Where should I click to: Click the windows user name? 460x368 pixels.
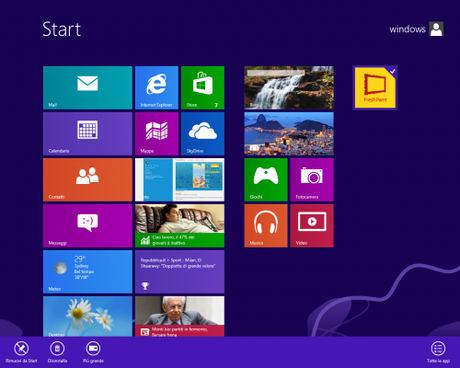click(x=407, y=29)
